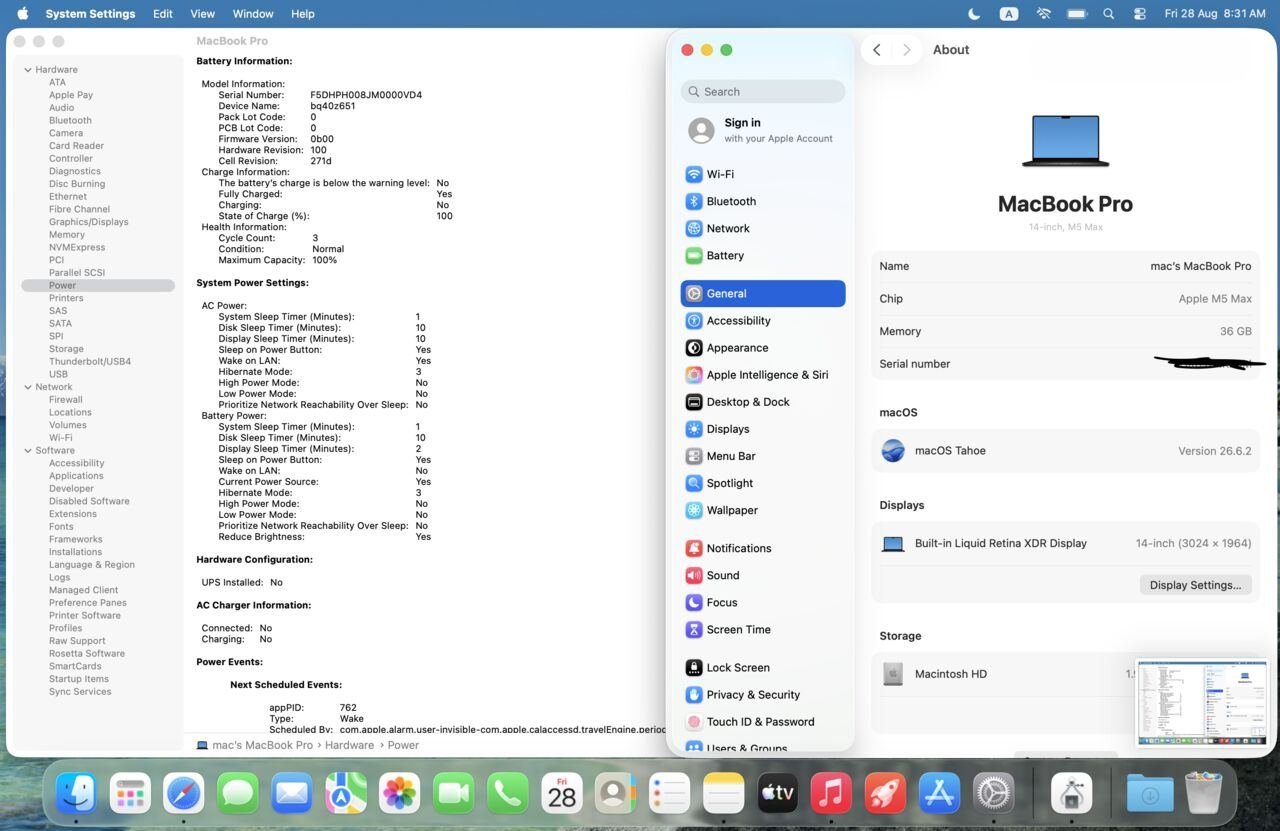Viewport: 1280px width, 831px height.
Task: Open Spotlight search in menu bar
Action: click(x=1108, y=14)
